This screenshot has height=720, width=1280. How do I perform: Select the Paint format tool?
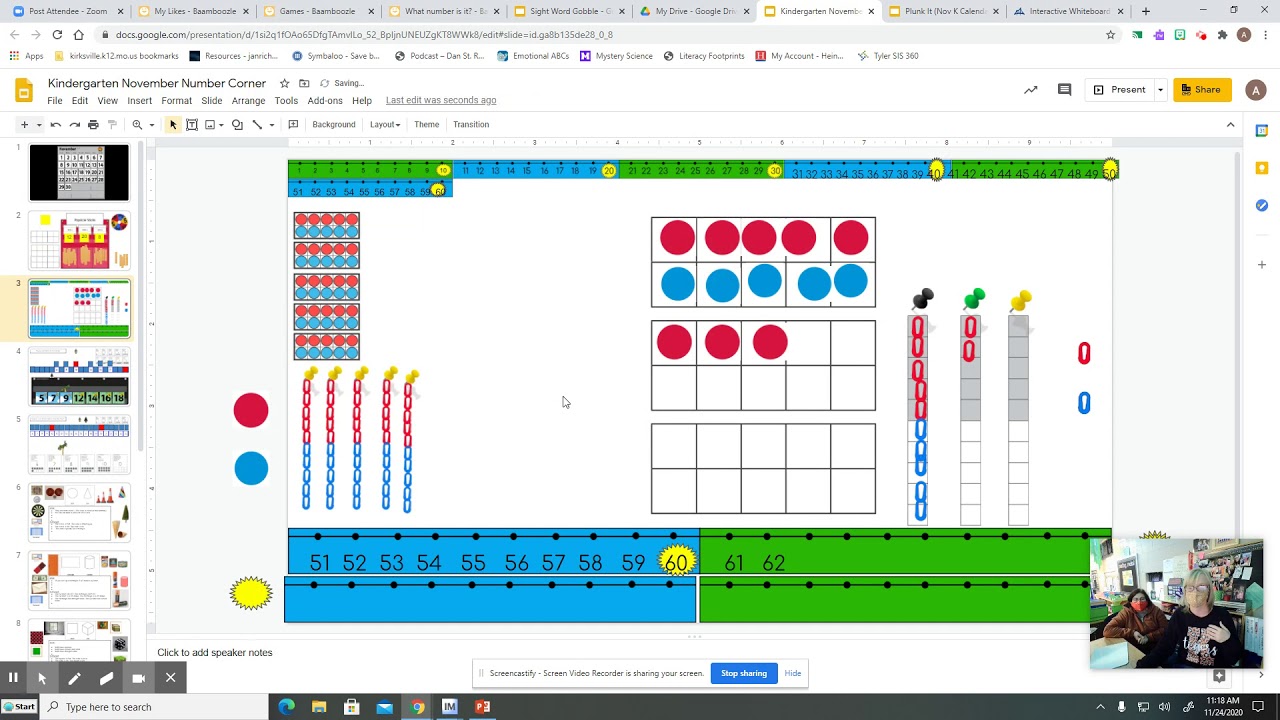[x=111, y=125]
